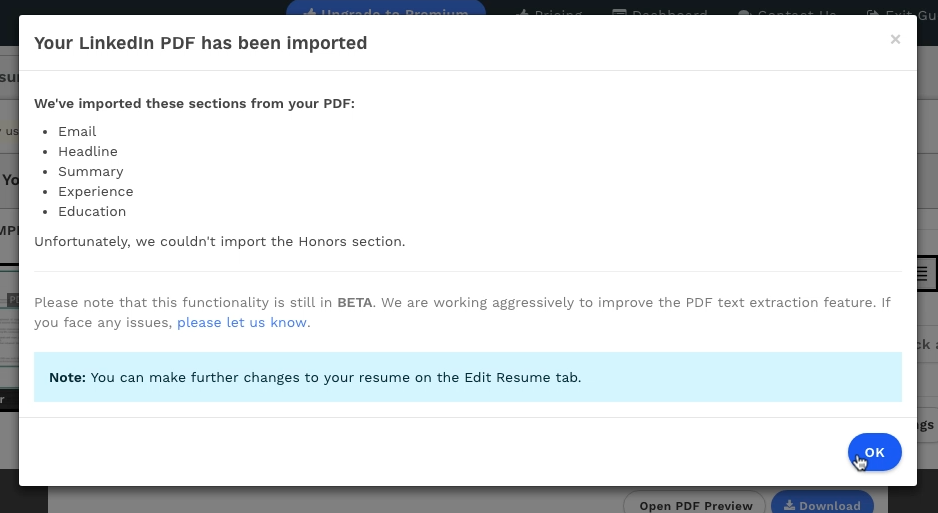Click the icon next to Pricing
The width and height of the screenshot is (938, 513).
[x=522, y=13]
